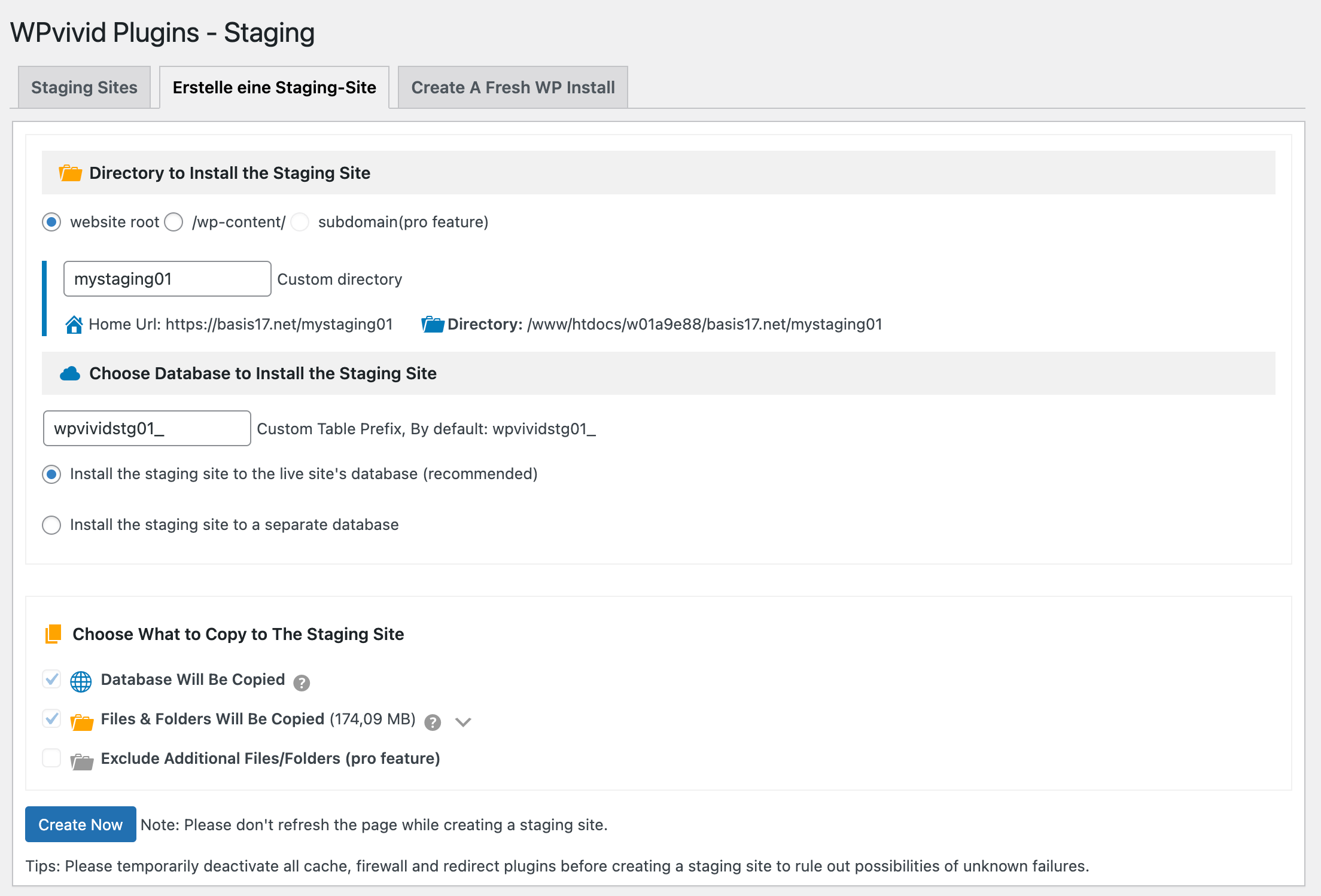This screenshot has width=1321, height=896.
Task: Click Choose Database to Install the Staging Site heading
Action: tap(263, 373)
